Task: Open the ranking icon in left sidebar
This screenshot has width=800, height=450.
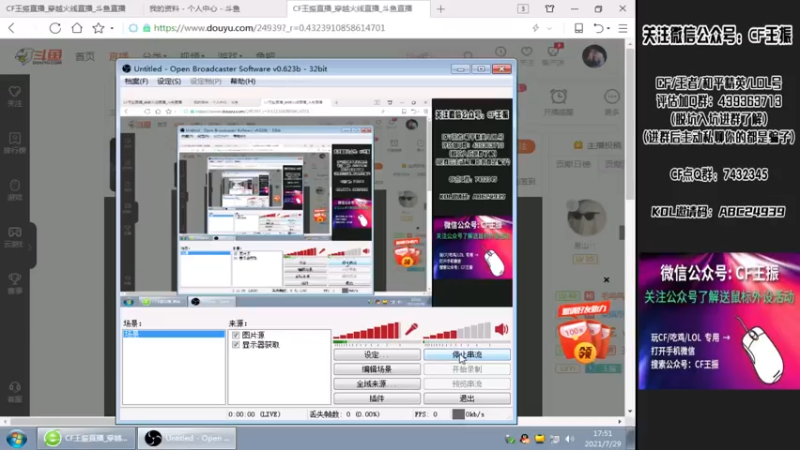Action: [15, 139]
